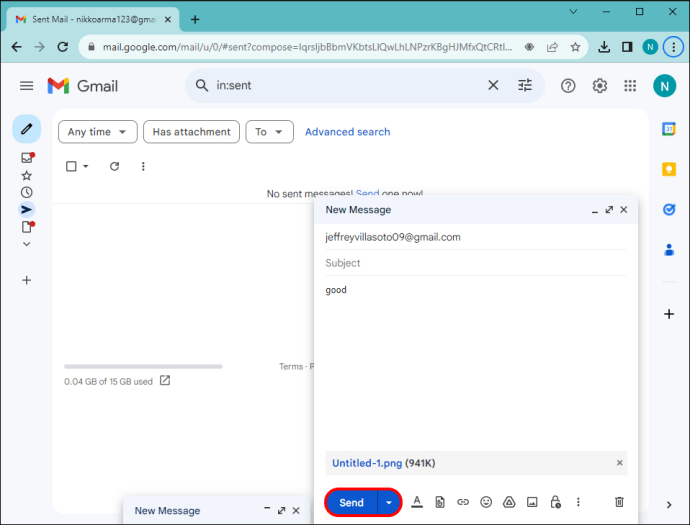
Task: Toggle Has attachment filter chip
Action: (x=191, y=132)
